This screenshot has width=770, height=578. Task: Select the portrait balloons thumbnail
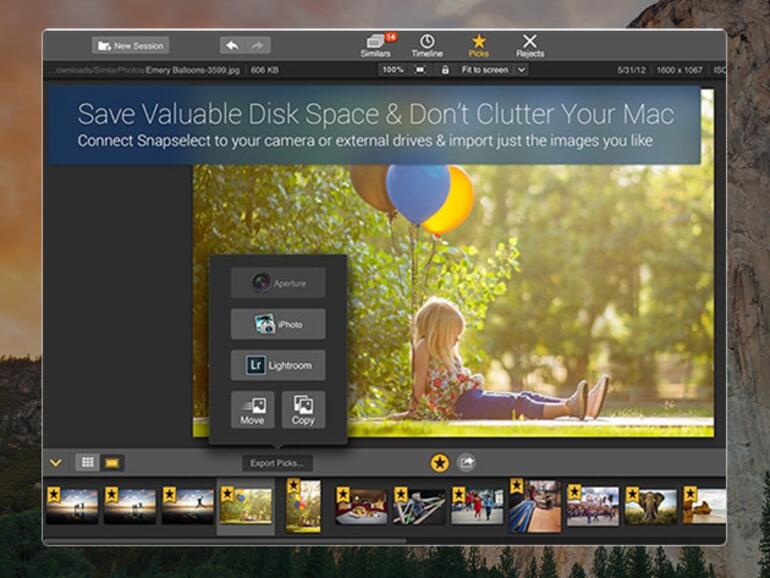(x=303, y=507)
